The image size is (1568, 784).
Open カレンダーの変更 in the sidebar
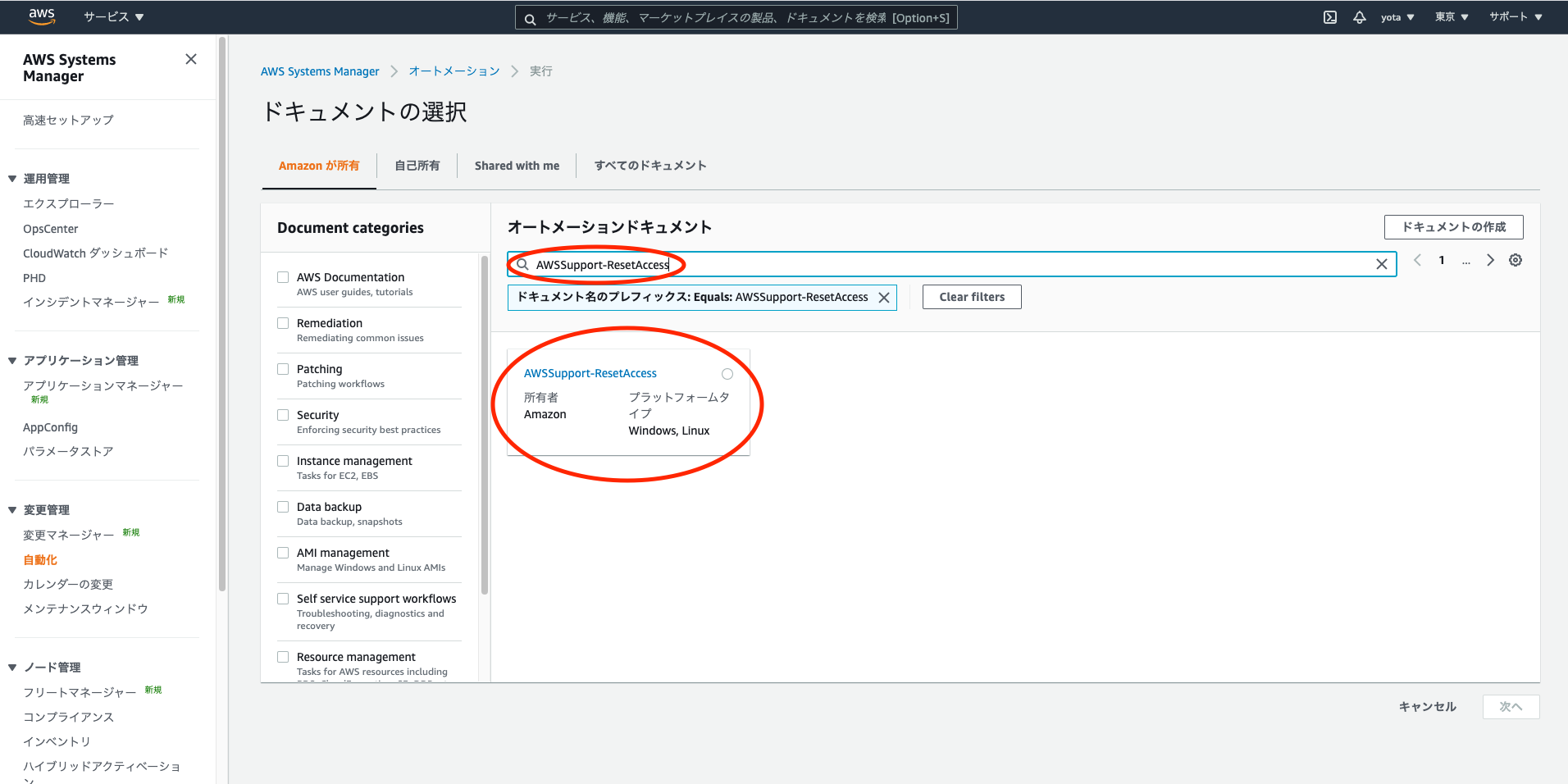point(68,585)
